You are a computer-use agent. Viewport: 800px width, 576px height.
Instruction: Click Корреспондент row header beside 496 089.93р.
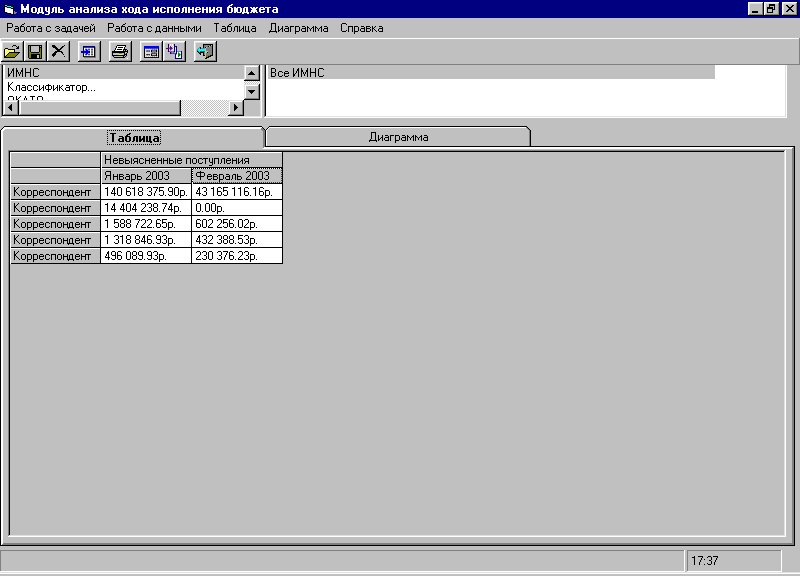pyautogui.click(x=55, y=256)
